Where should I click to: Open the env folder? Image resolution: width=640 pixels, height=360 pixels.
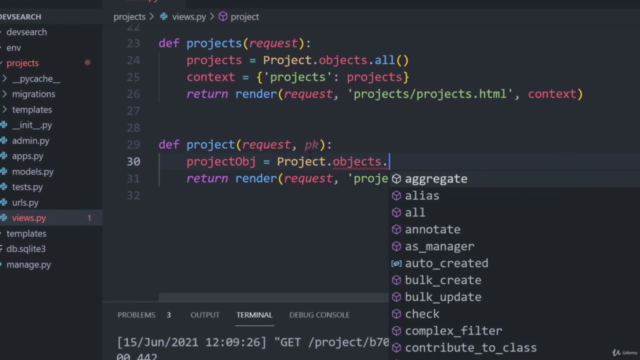13,48
